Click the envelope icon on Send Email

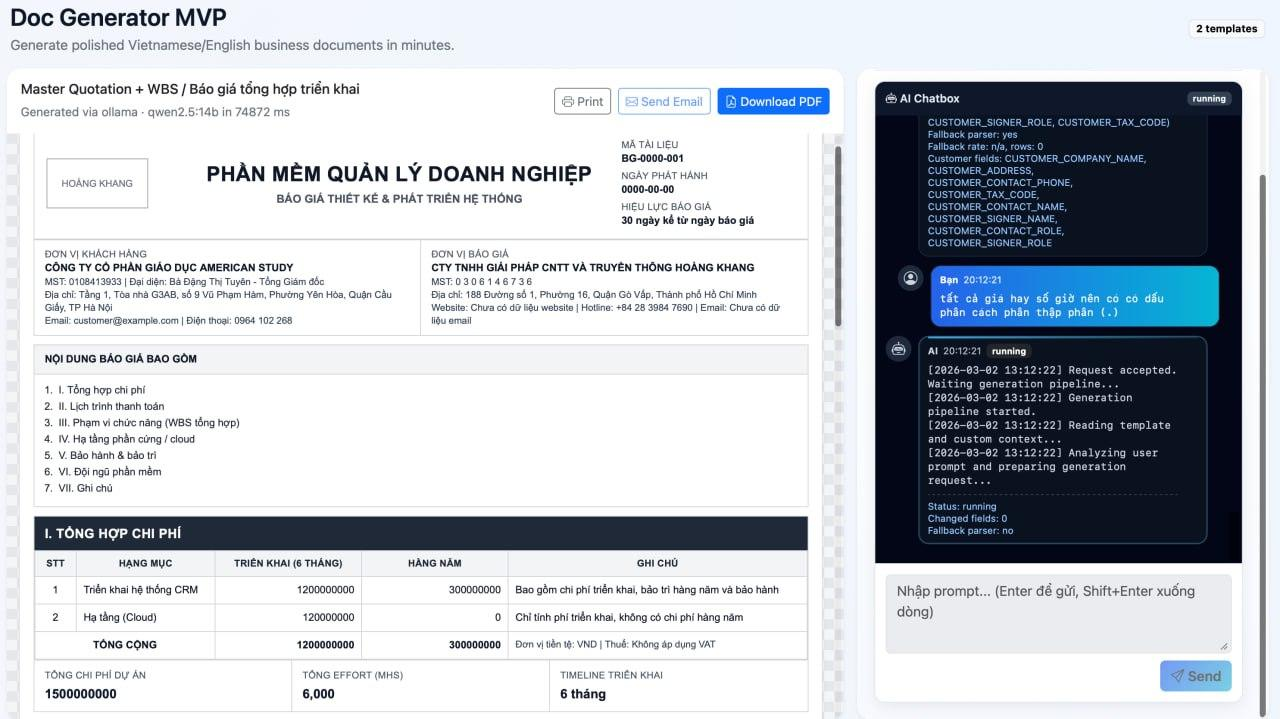pyautogui.click(x=632, y=101)
